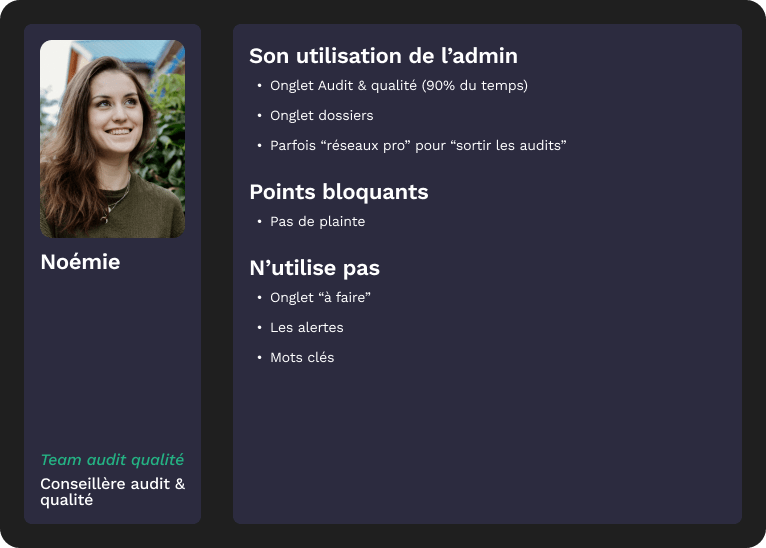Click the green Team audit qualité label
The width and height of the screenshot is (766, 548).
(112, 460)
